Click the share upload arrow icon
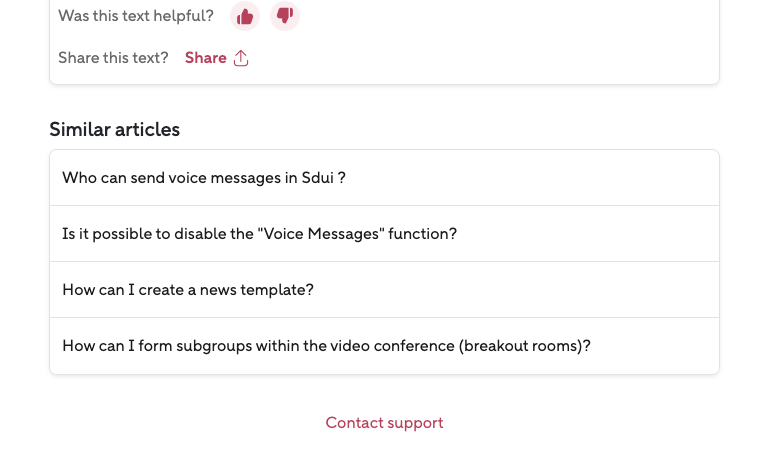Image resolution: width=769 pixels, height=453 pixels. pos(241,58)
